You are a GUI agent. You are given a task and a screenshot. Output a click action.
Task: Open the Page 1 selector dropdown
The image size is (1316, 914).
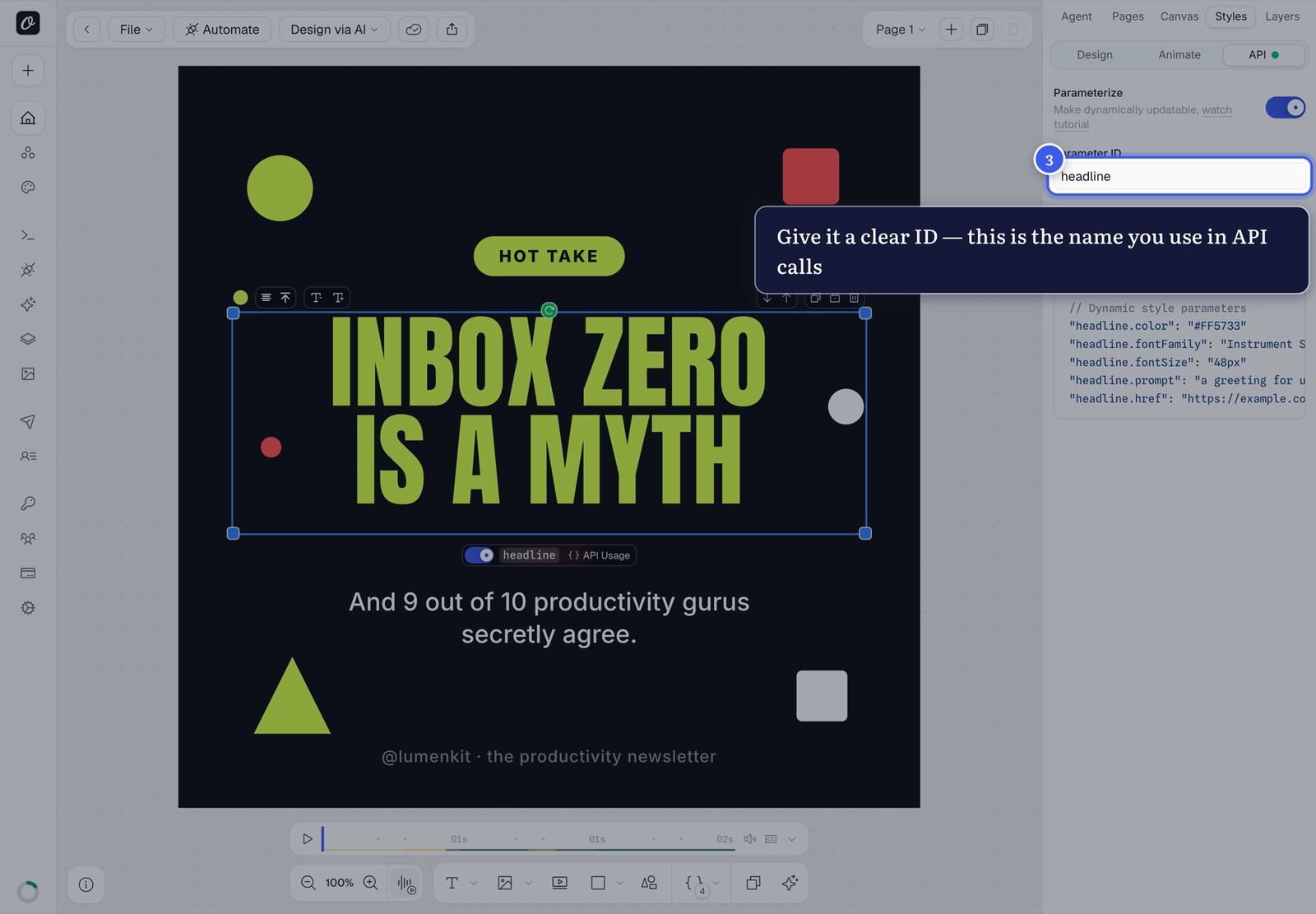pyautogui.click(x=900, y=30)
